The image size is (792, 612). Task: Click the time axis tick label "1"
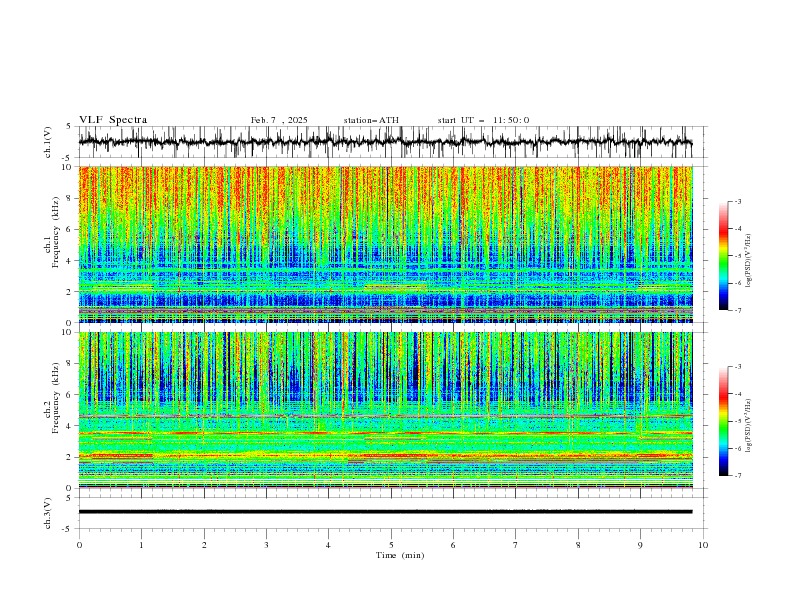(x=141, y=545)
